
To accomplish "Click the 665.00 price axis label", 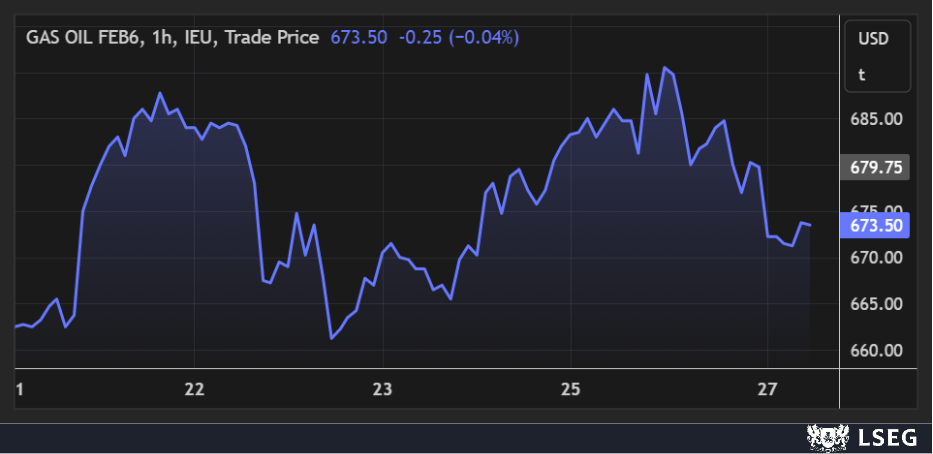I will pos(876,304).
